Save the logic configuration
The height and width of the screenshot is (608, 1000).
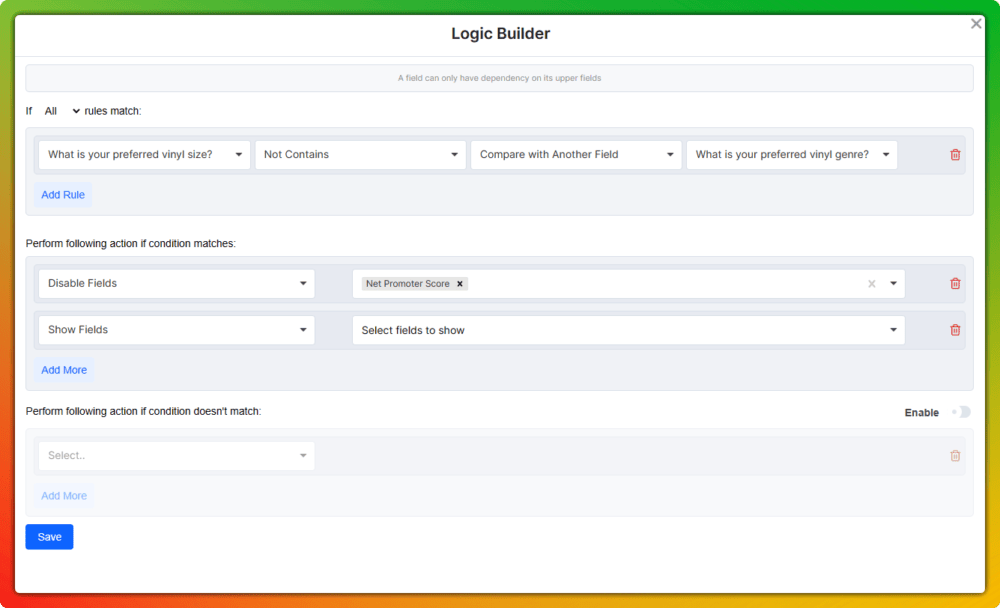[x=49, y=537]
